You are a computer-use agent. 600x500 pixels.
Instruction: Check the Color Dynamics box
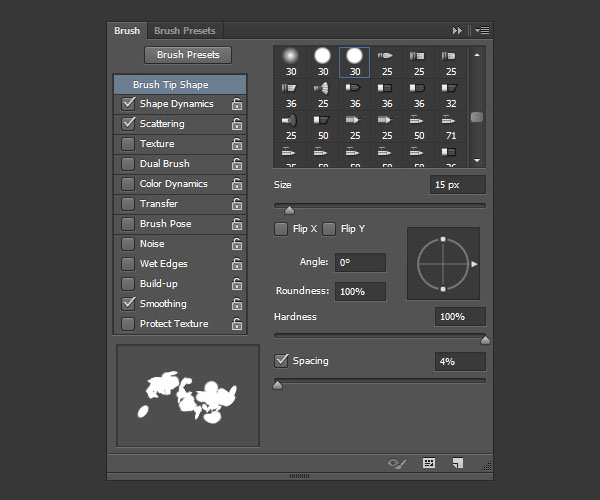[x=128, y=184]
